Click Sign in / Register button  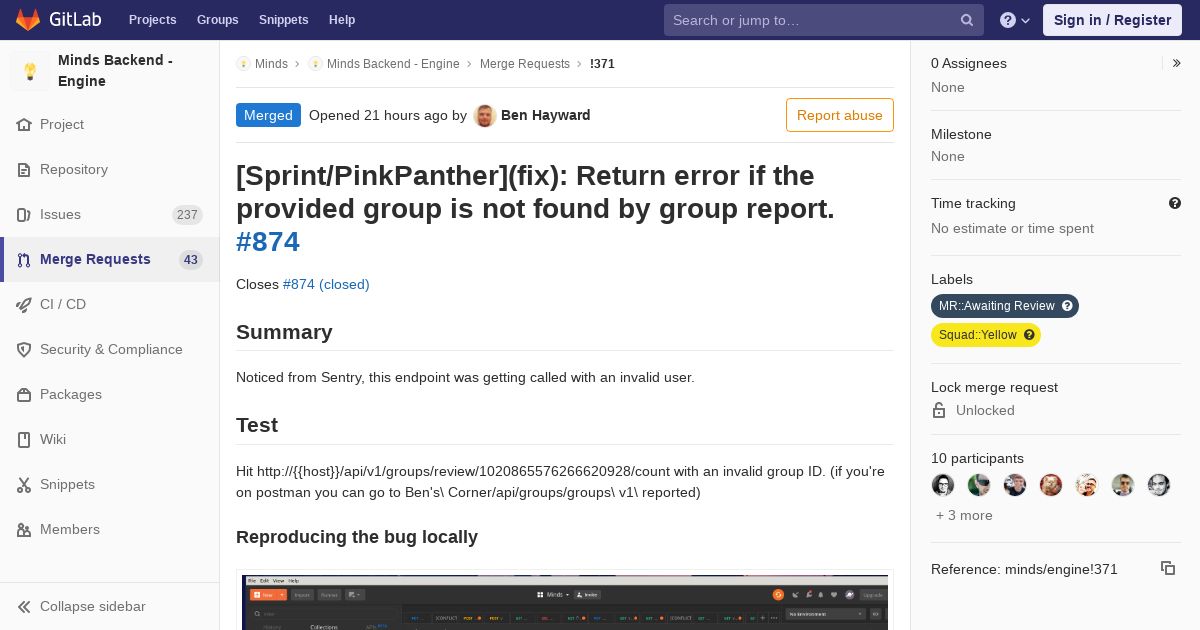pos(1112,20)
